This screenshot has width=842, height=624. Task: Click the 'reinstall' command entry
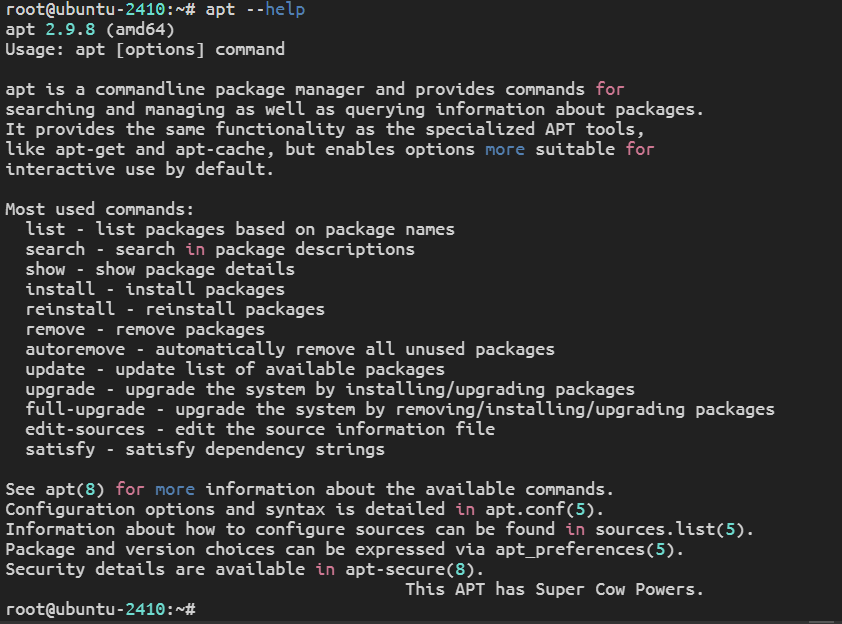(70, 309)
